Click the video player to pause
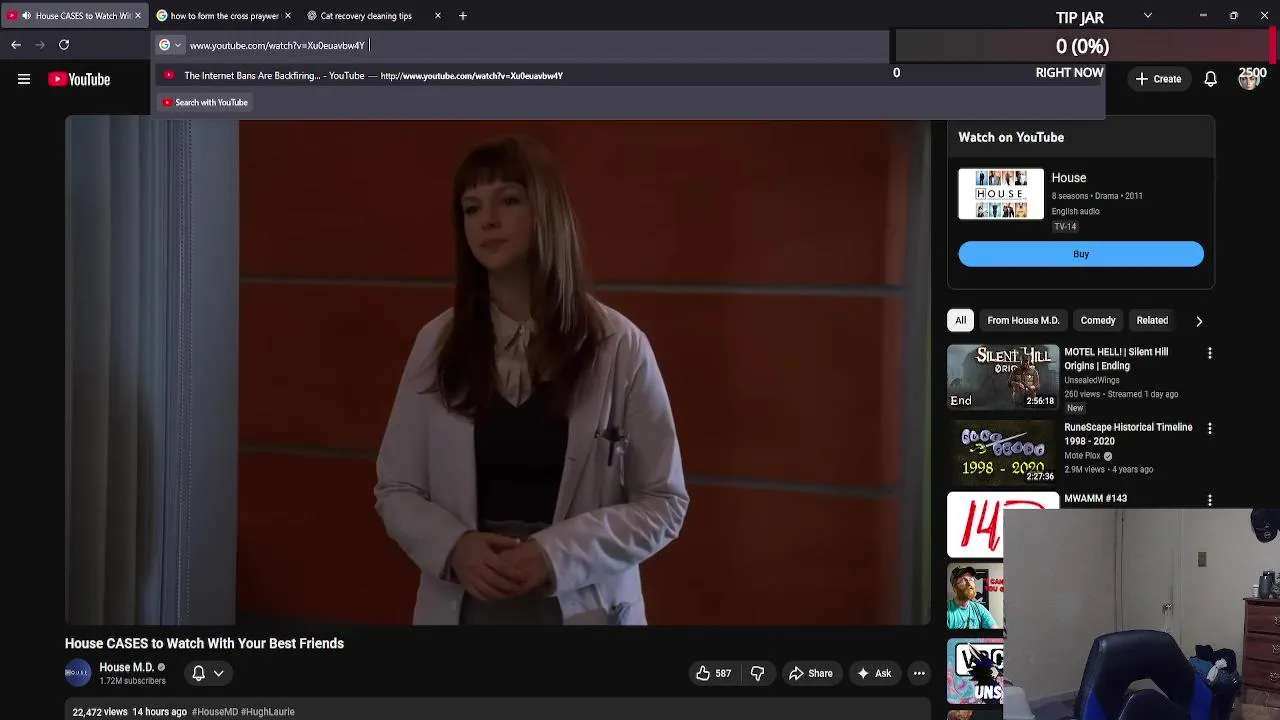1280x720 pixels. point(498,372)
